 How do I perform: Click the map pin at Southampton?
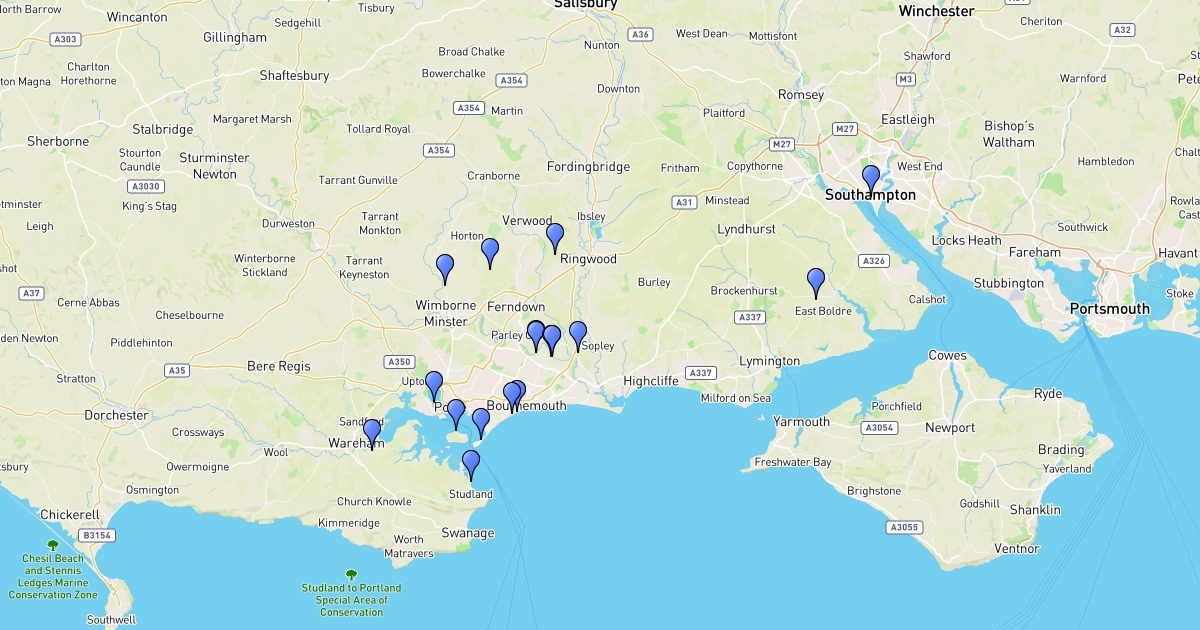point(871,179)
